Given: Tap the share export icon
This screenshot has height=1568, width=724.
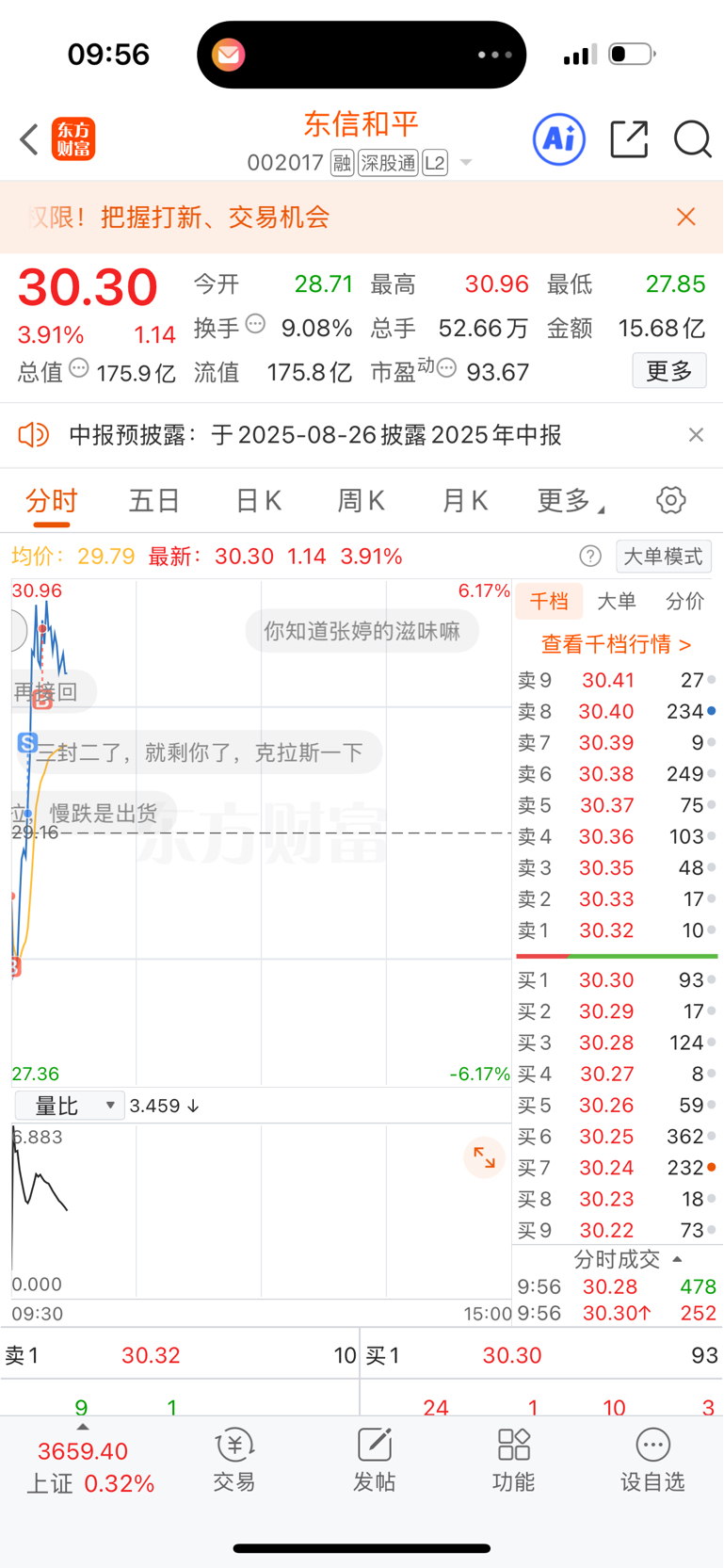Looking at the screenshot, I should point(629,139).
